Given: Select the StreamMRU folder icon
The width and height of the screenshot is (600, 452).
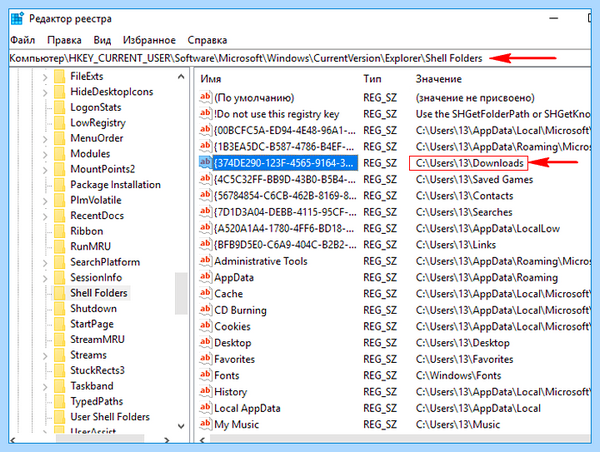Looking at the screenshot, I should (60, 339).
